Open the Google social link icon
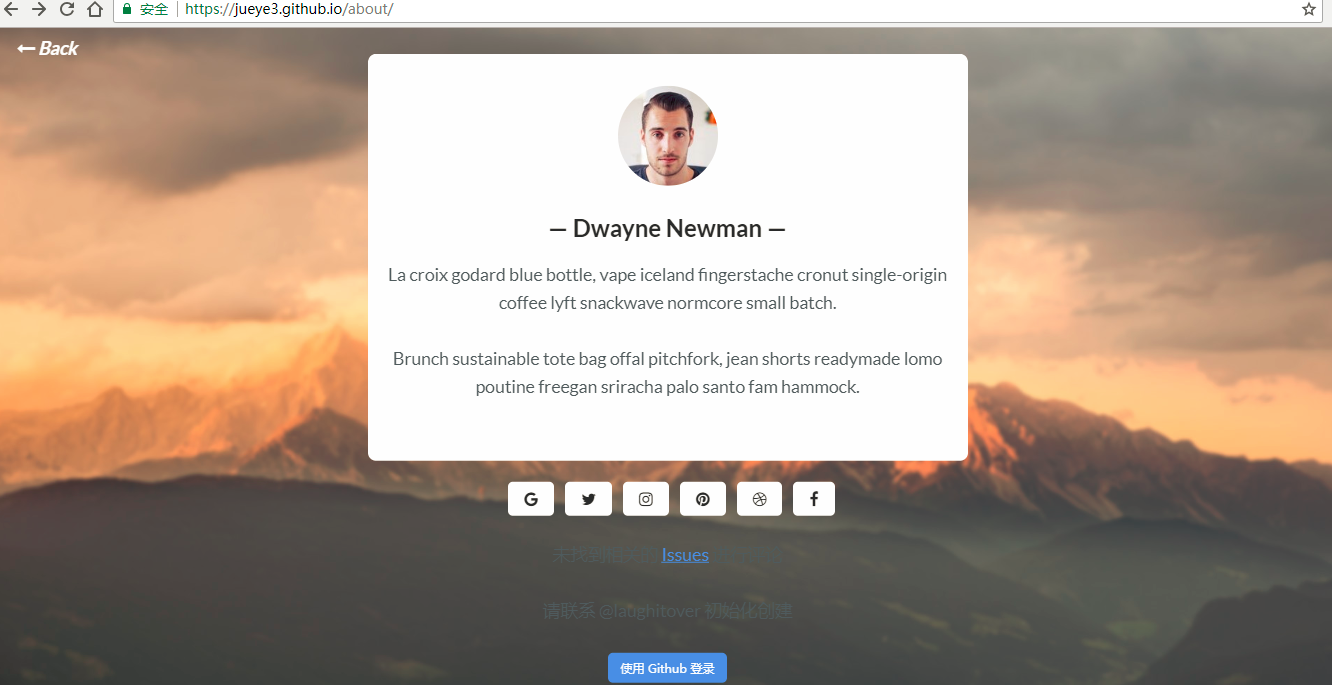The height and width of the screenshot is (685, 1332). click(531, 499)
